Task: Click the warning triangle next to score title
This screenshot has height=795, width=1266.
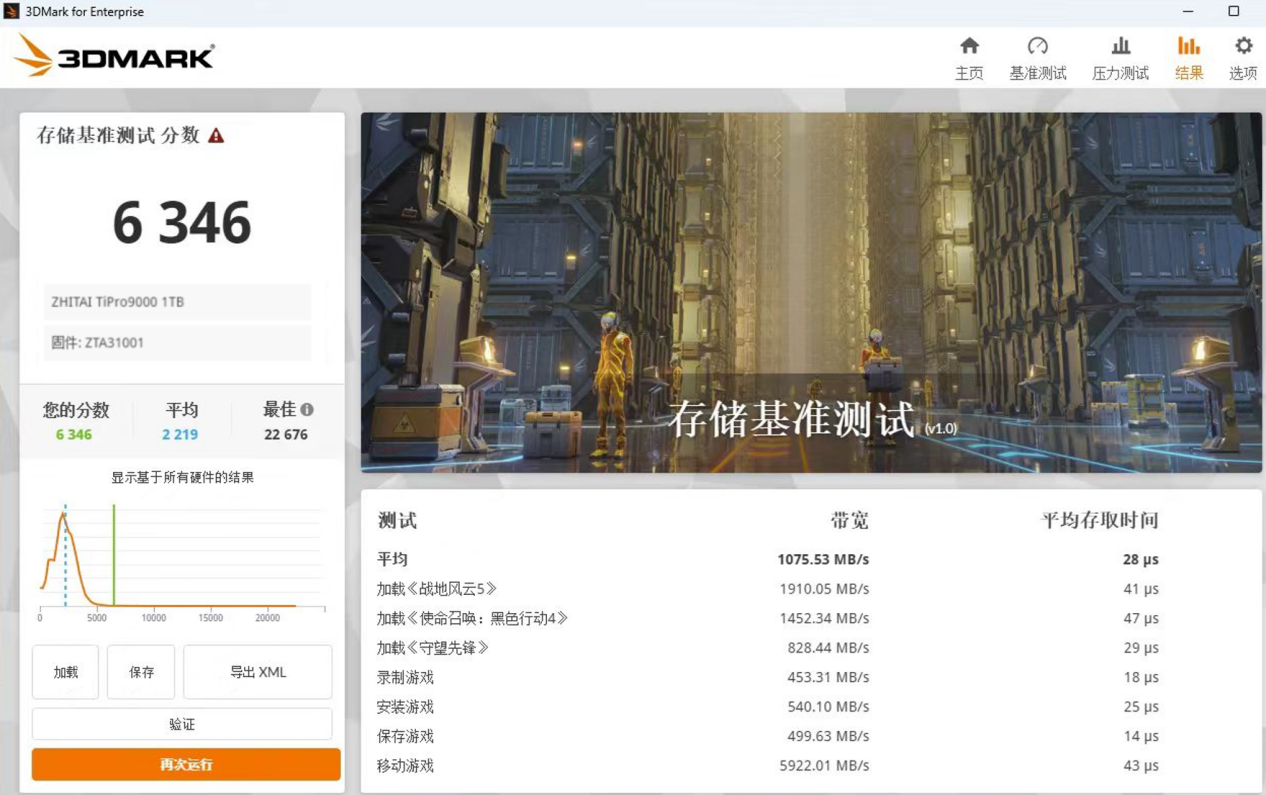Action: [216, 136]
